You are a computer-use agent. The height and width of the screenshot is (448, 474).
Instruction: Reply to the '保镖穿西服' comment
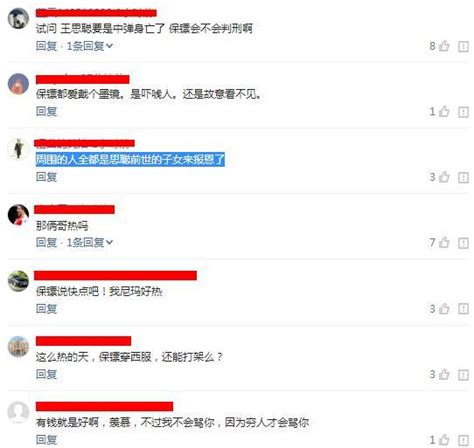click(x=47, y=374)
